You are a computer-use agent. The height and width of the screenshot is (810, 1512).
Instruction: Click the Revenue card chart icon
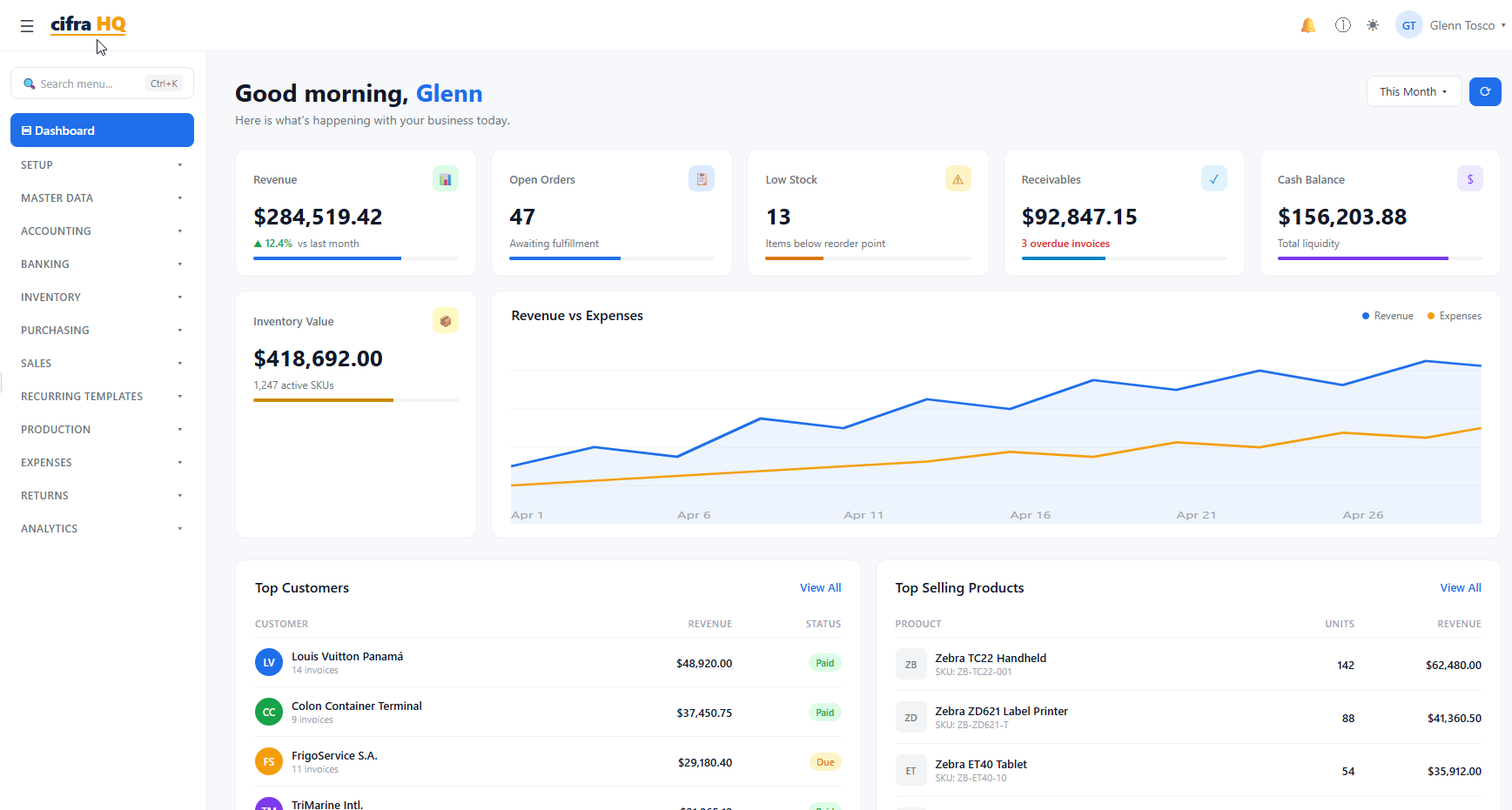(445, 178)
